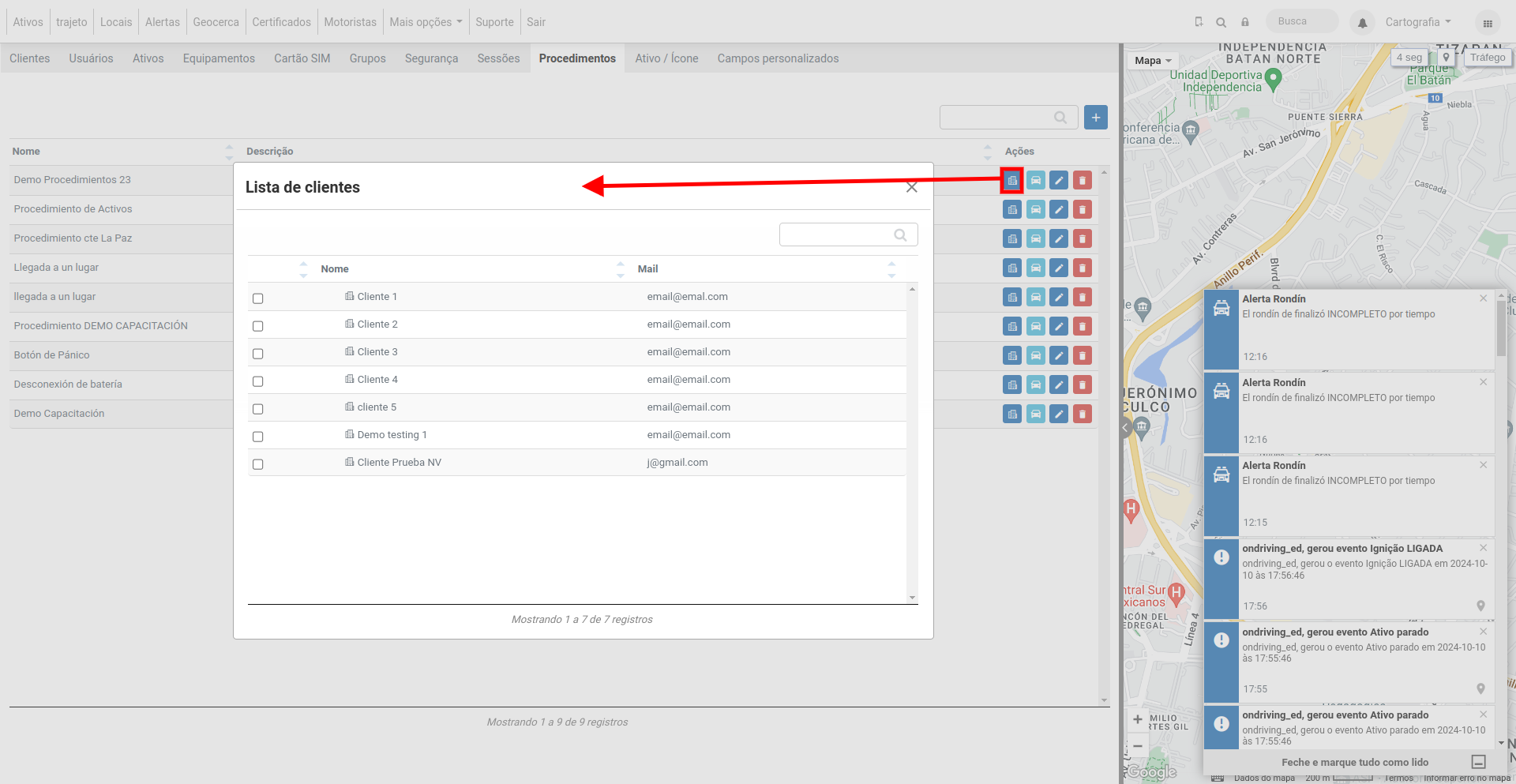Click the padlock icon in top bar
Image resolution: width=1516 pixels, height=784 pixels.
coord(1245,22)
